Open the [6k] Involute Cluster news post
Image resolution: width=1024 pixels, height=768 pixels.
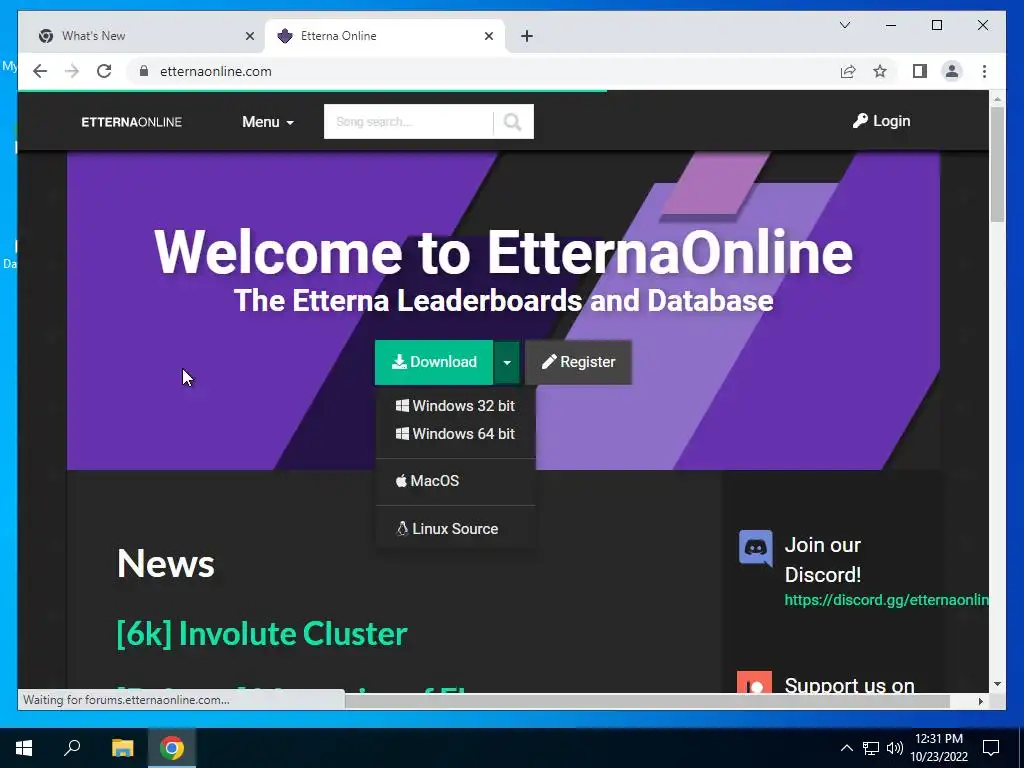click(262, 633)
